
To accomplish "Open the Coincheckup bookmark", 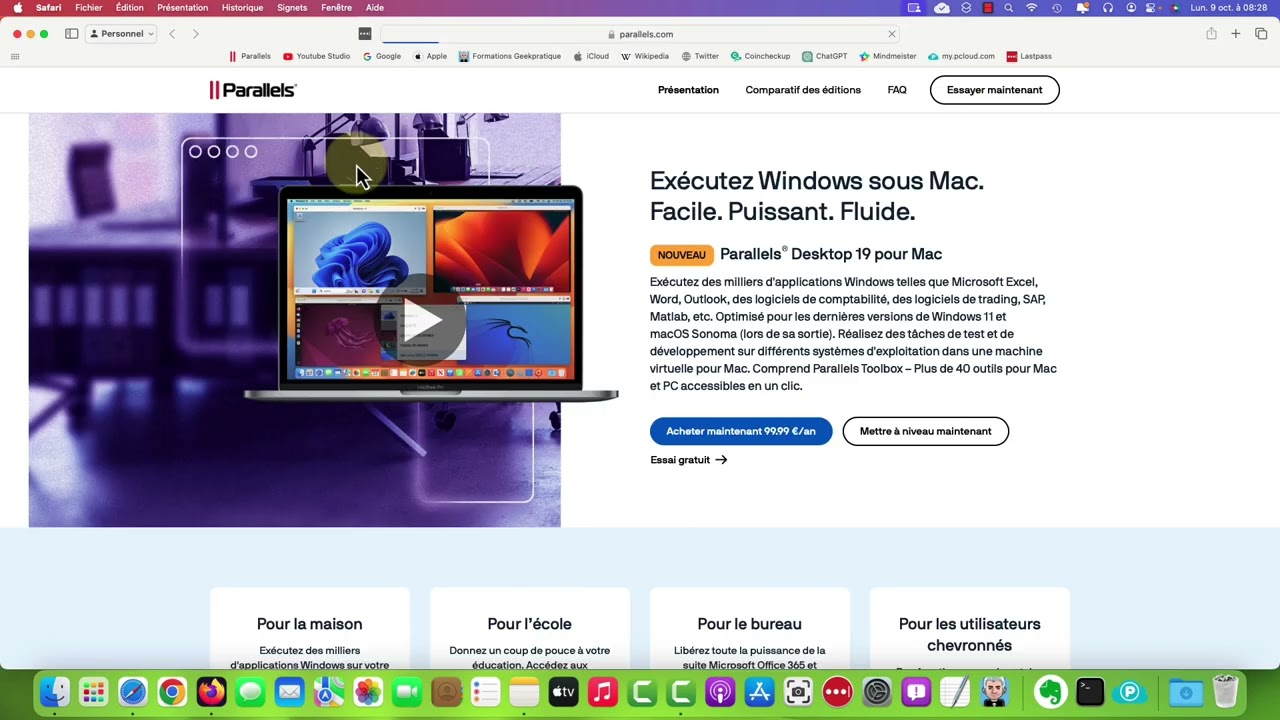I will tap(760, 56).
